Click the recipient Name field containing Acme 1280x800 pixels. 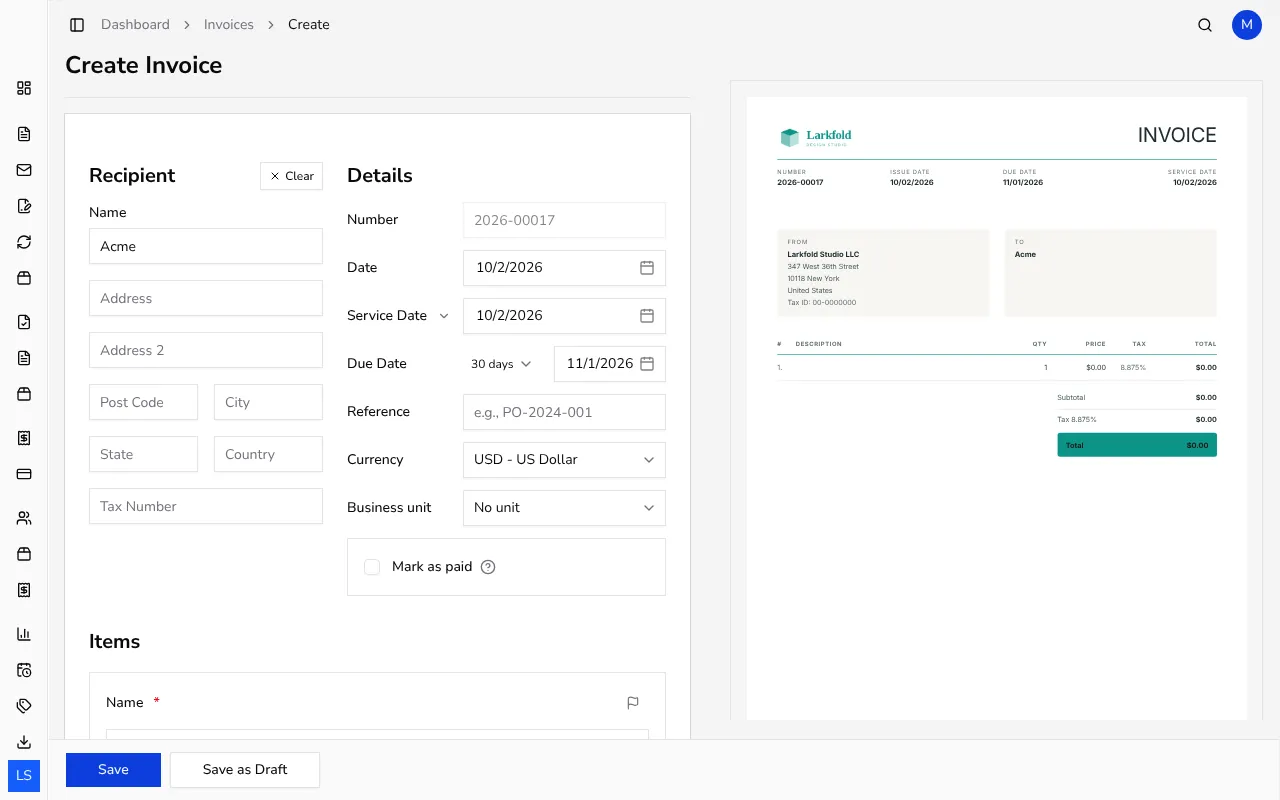[206, 246]
